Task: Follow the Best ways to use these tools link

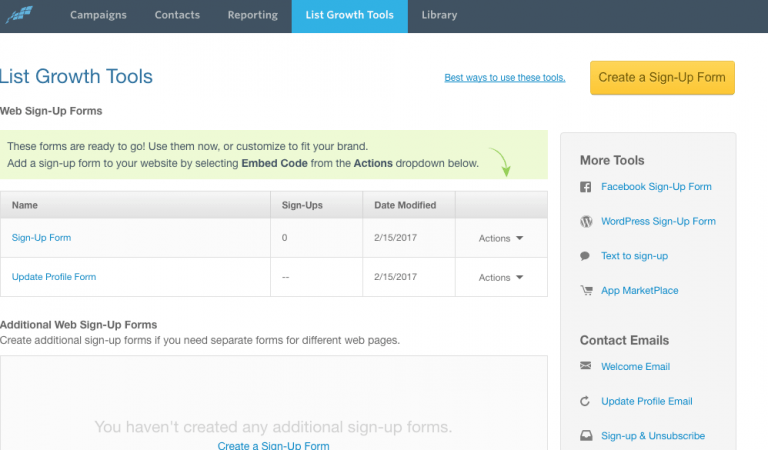Action: [504, 78]
